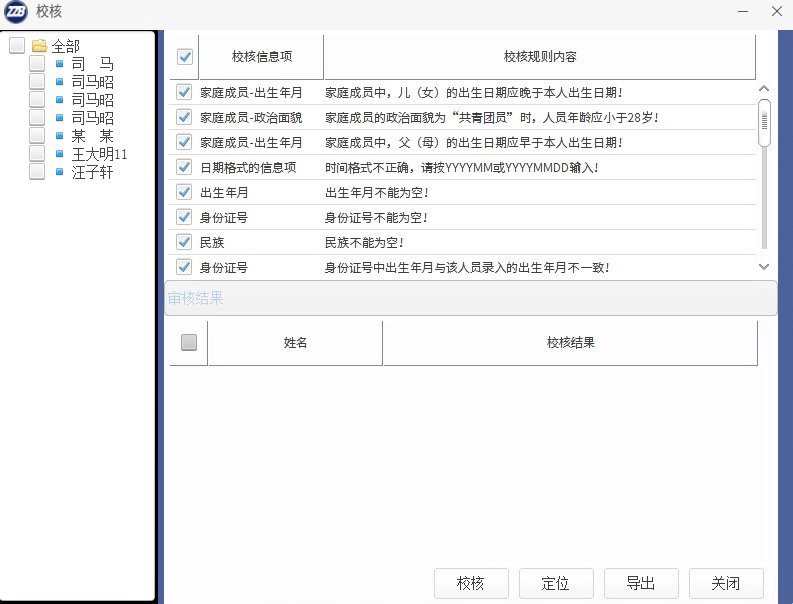Toggle the select-all checkbox beside 校核信息项 header
Viewport: 793px width, 604px height.
[x=185, y=57]
